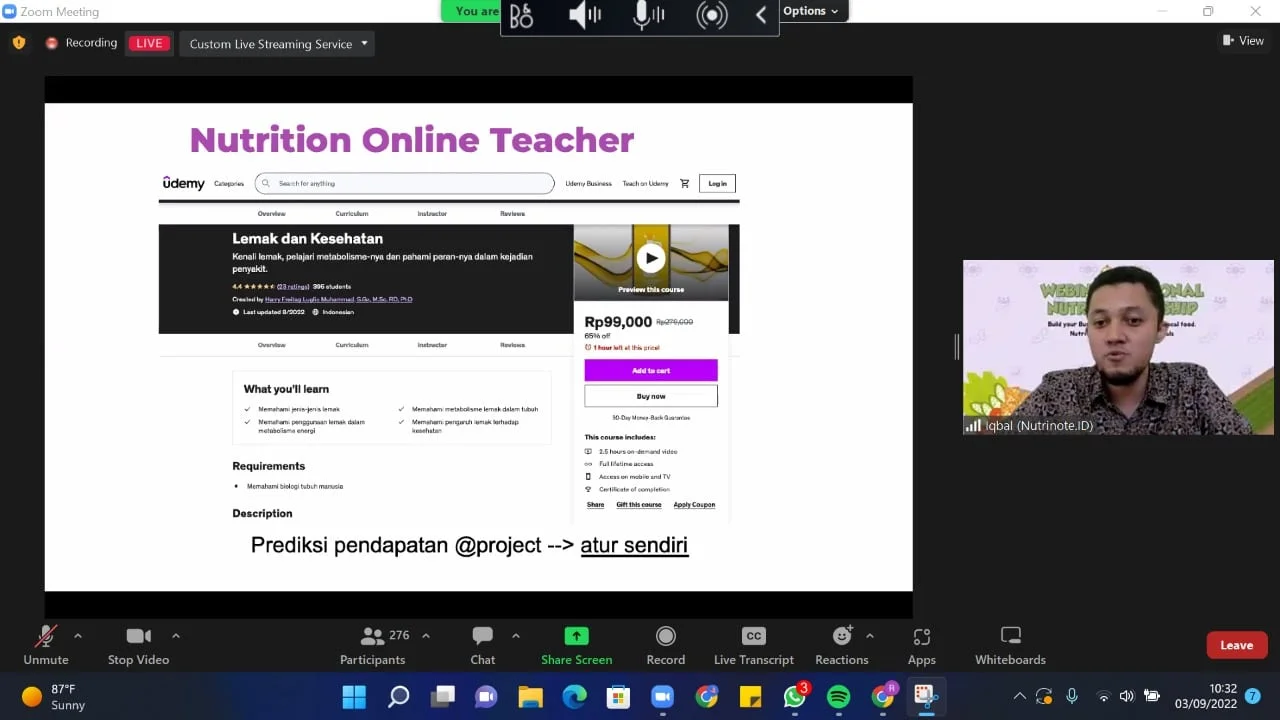Click the LIVE streaming badge
Viewport: 1280px width, 720px height.
tap(149, 43)
